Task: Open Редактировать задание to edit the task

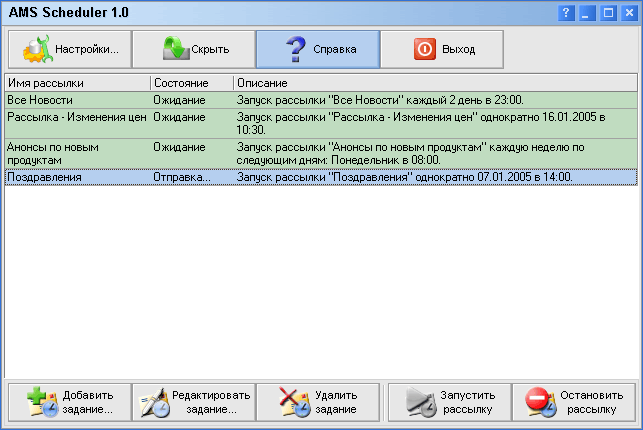Action: [193, 402]
